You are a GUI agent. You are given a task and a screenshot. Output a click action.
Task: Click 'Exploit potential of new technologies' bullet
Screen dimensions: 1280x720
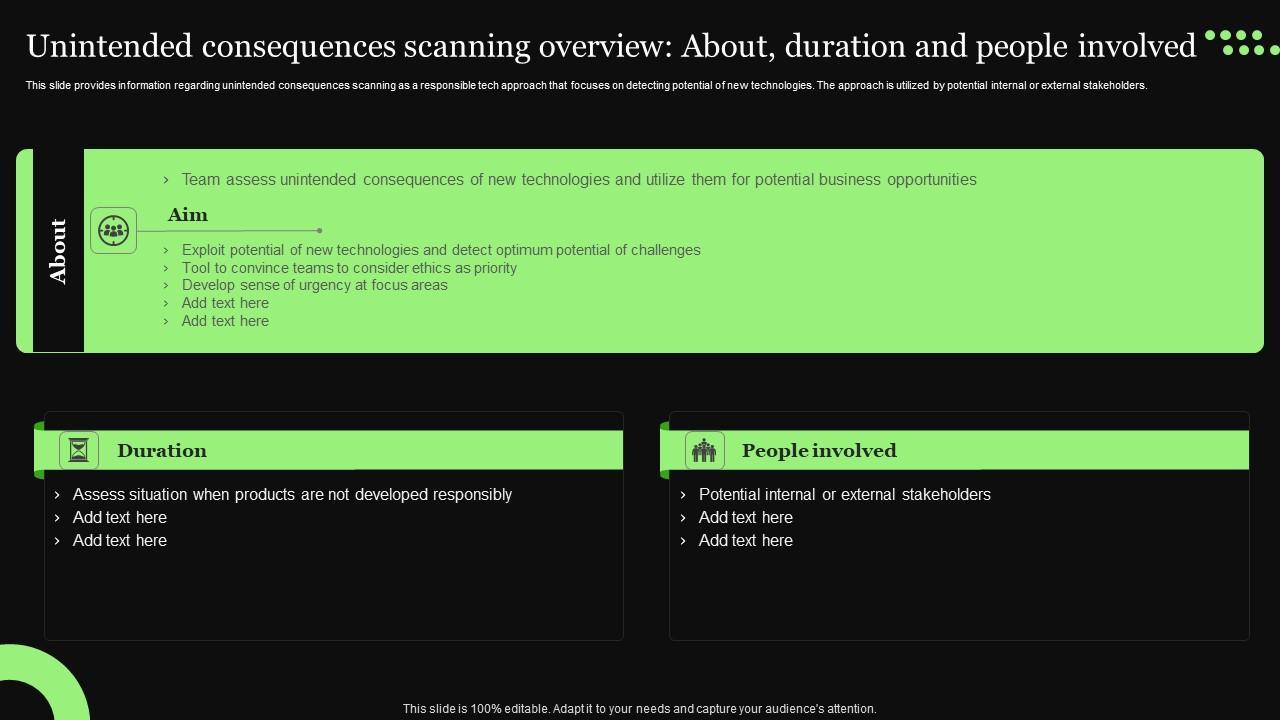440,250
